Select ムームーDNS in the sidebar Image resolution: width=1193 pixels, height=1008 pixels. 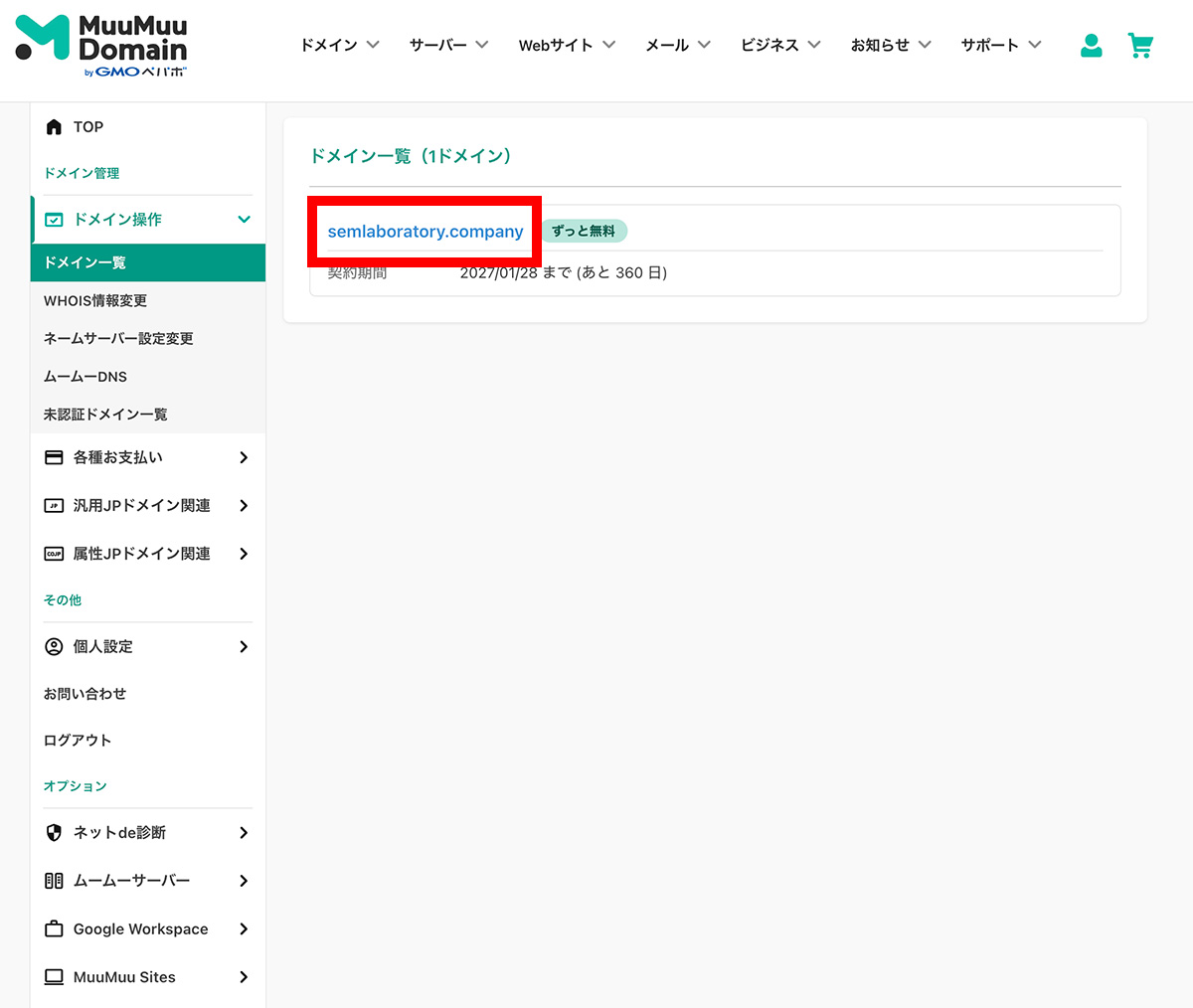[x=85, y=377]
